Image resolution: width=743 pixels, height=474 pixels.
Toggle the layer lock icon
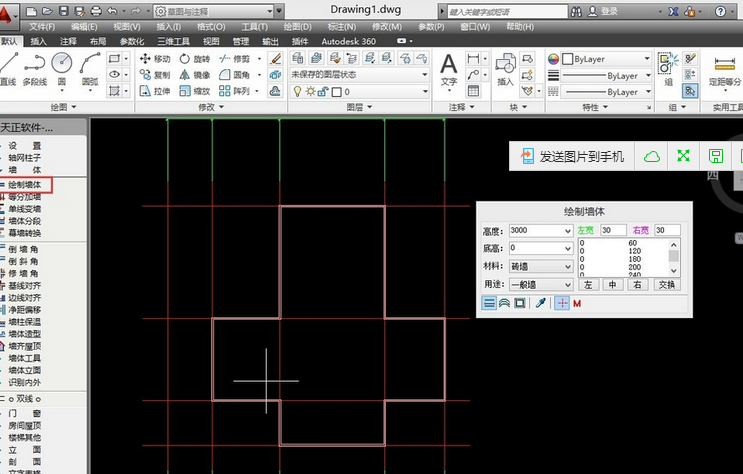(322, 91)
